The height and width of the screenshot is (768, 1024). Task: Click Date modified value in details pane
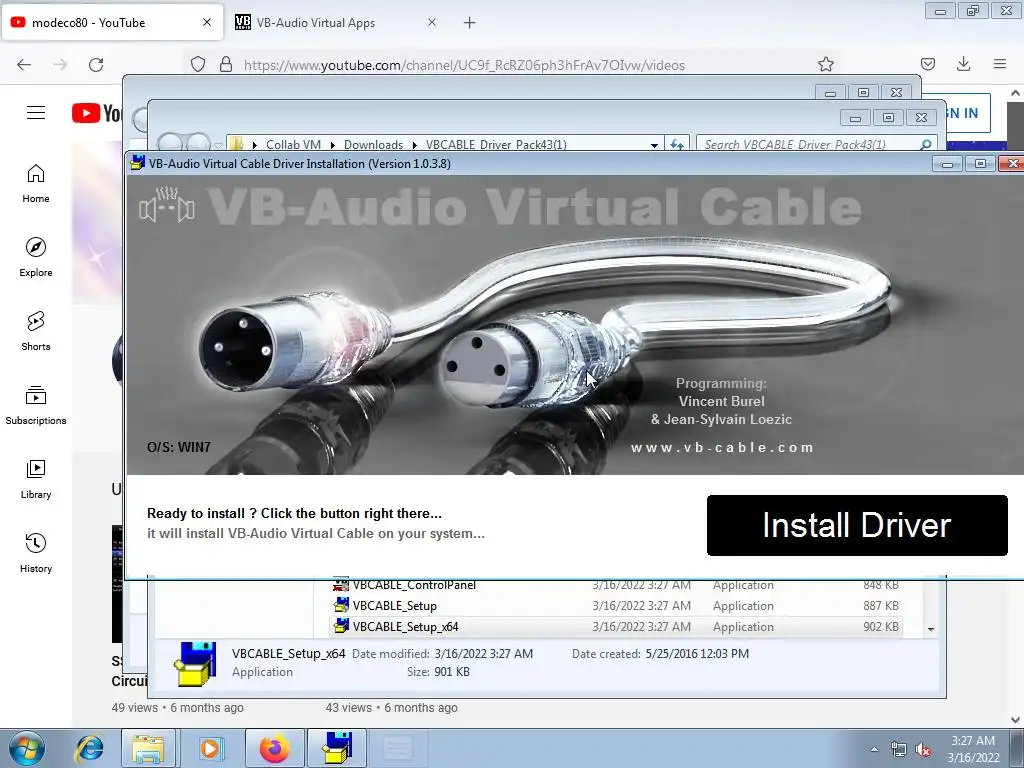click(483, 654)
